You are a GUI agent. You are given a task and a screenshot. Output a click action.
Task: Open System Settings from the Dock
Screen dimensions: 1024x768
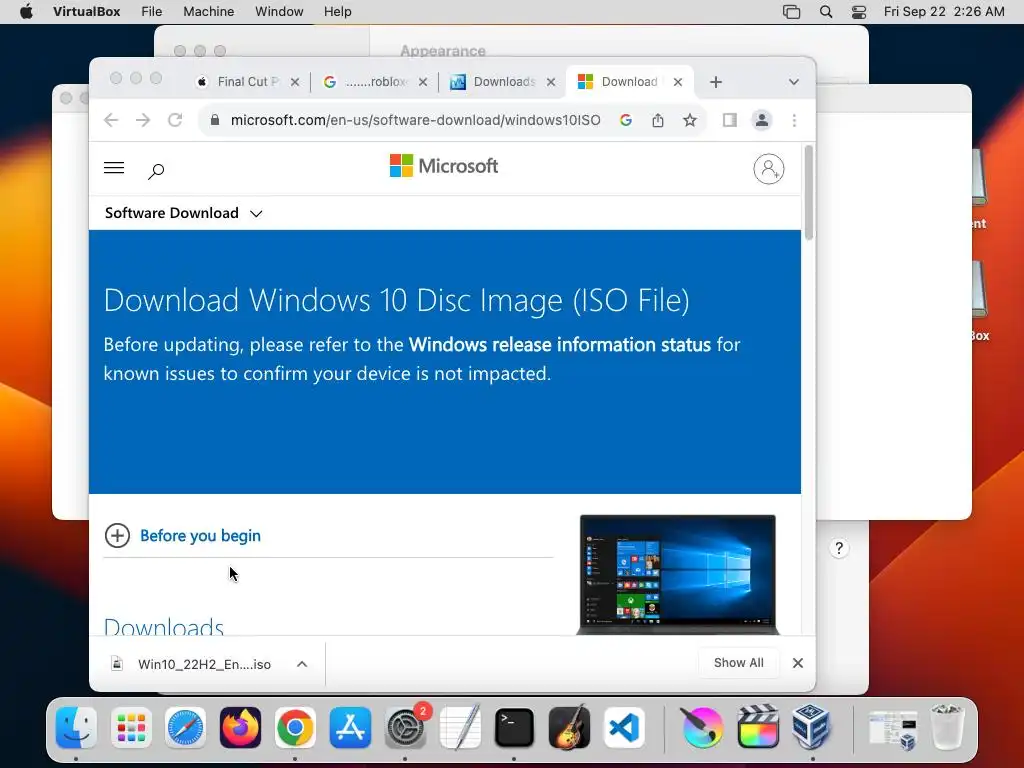(x=406, y=728)
